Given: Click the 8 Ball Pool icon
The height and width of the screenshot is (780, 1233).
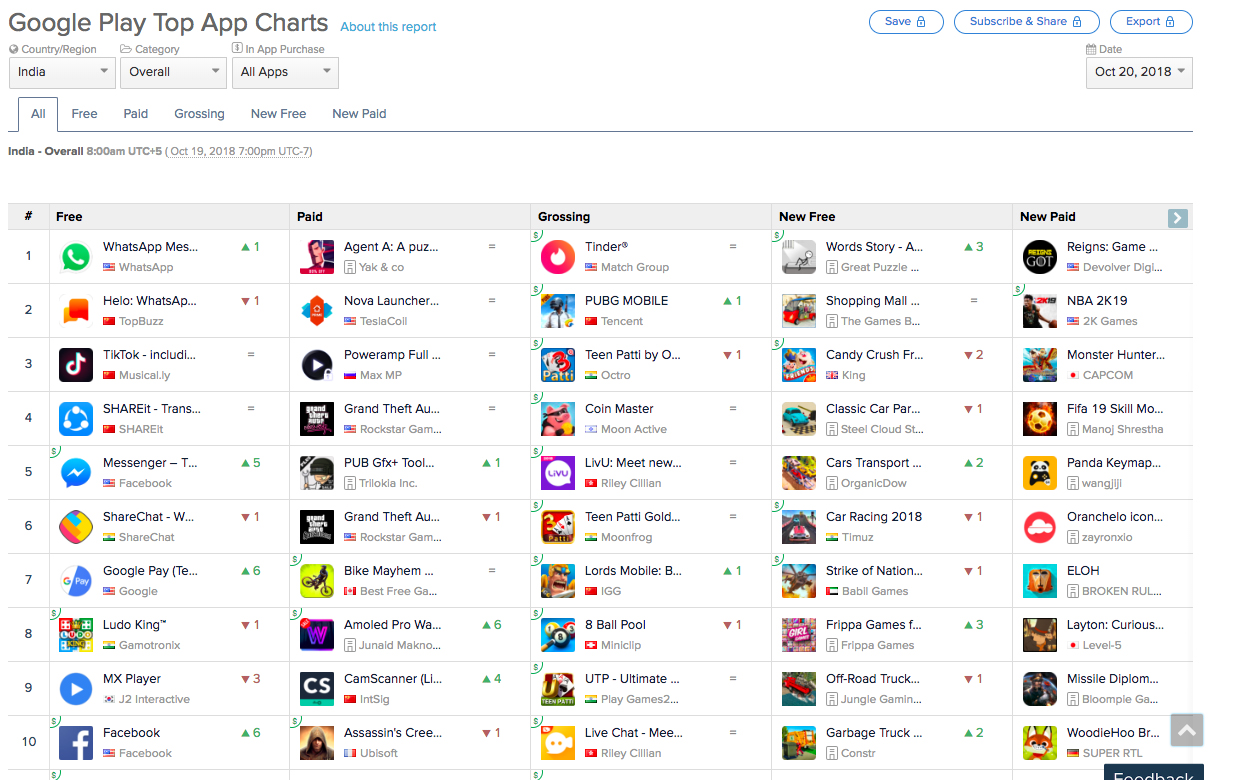Looking at the screenshot, I should coord(558,635).
